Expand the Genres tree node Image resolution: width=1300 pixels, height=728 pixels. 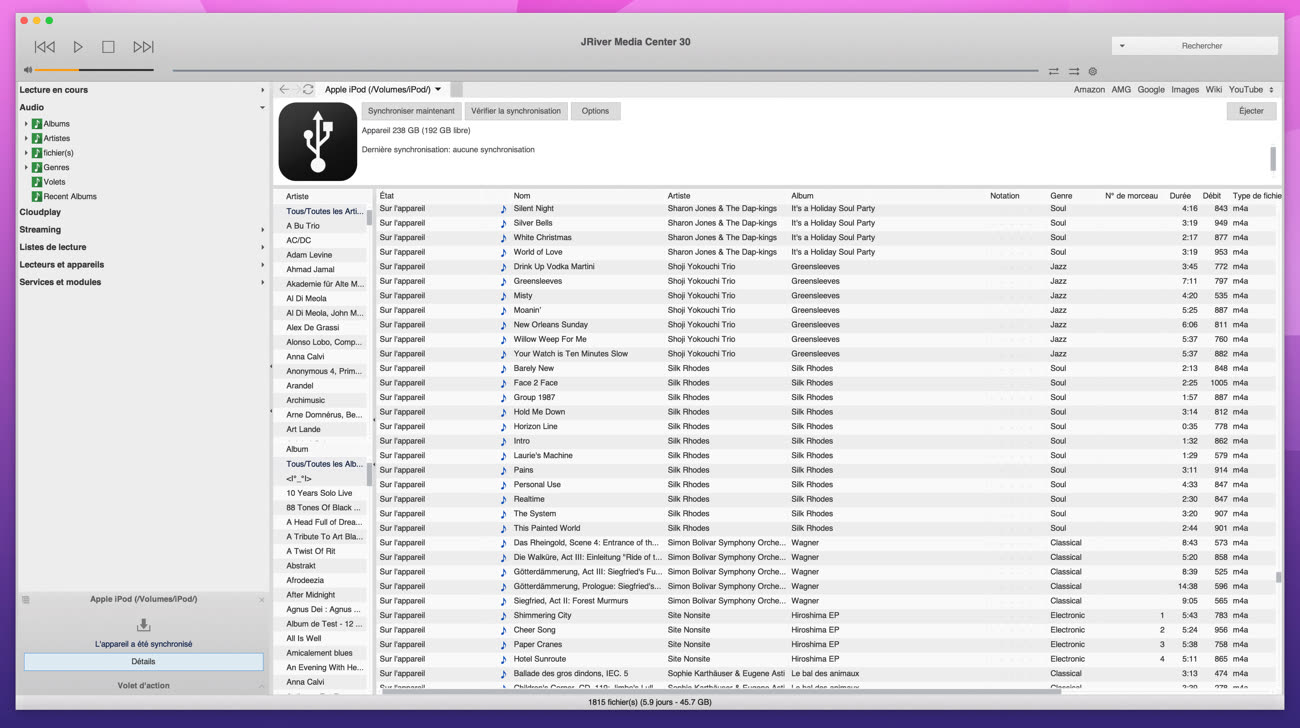tap(26, 167)
